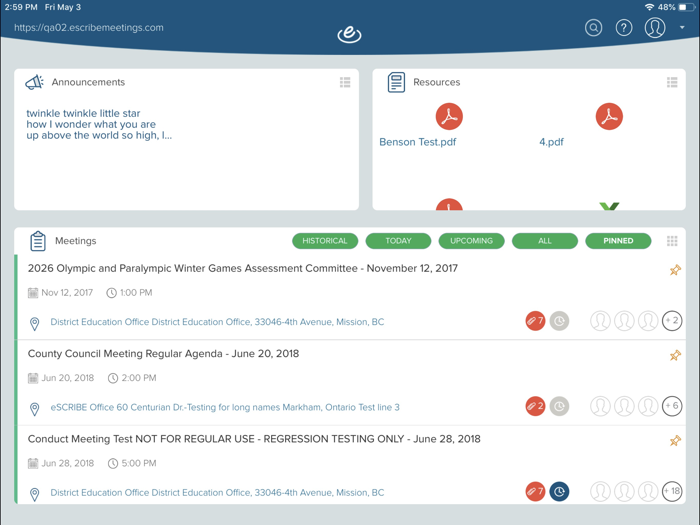Switch Announcements panel list view
Viewport: 700px width, 525px height.
[345, 82]
